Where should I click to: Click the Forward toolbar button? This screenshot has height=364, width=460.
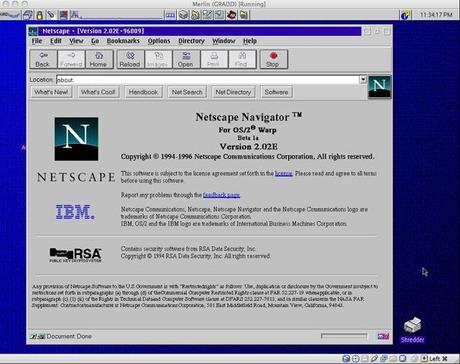pyautogui.click(x=71, y=59)
